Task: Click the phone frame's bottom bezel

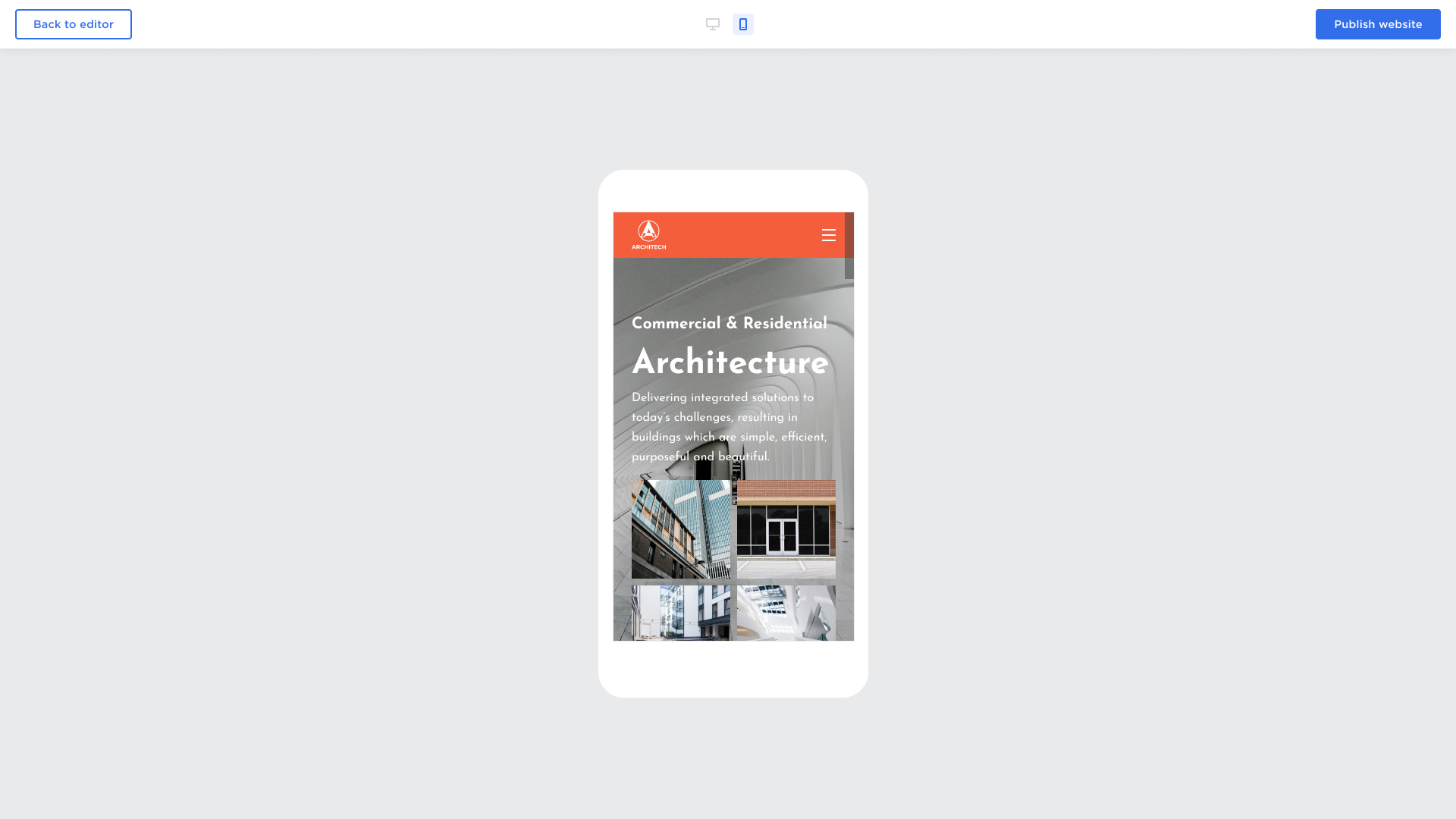Action: [733, 669]
